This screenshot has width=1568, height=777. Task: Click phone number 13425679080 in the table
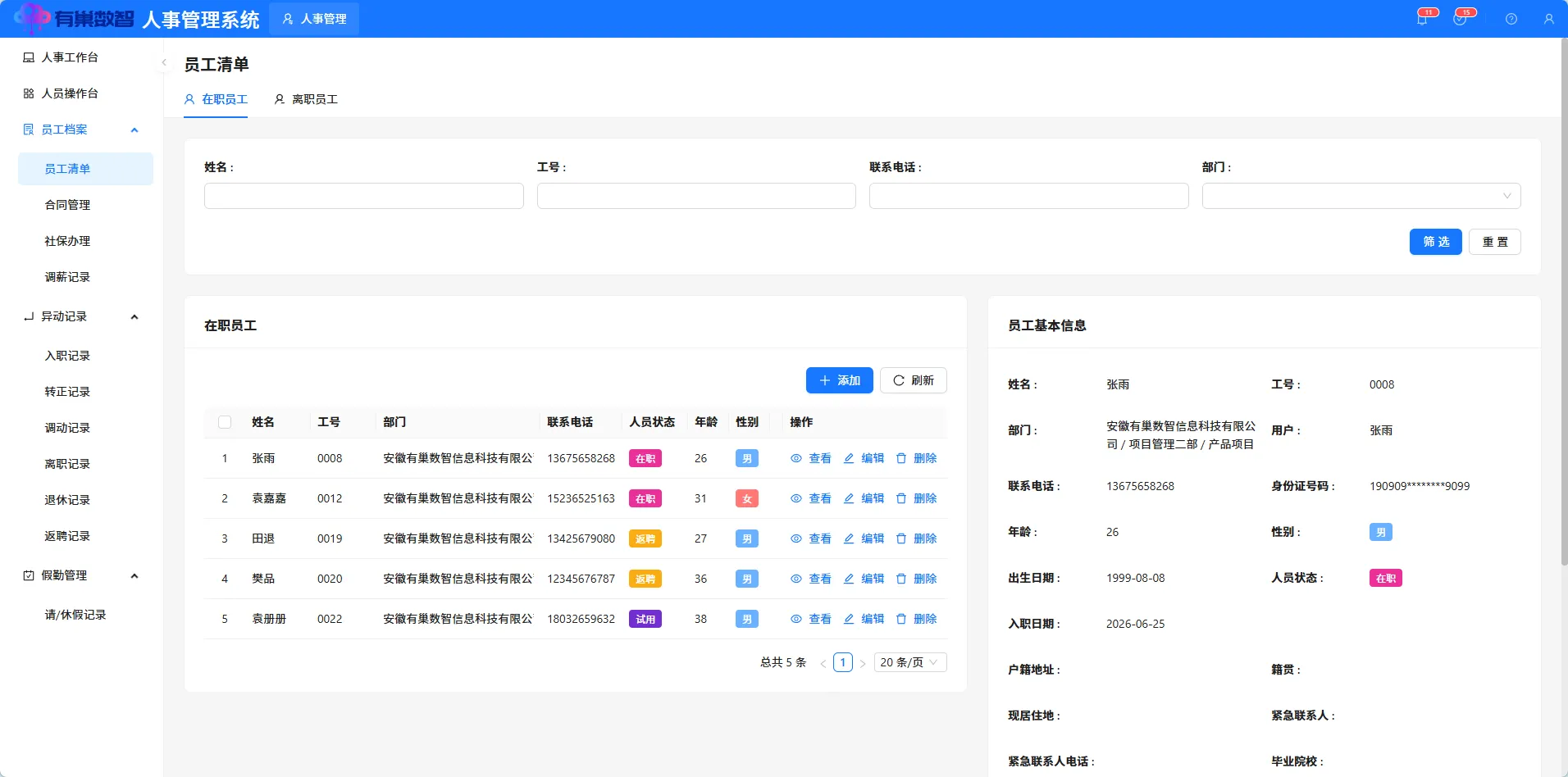(581, 538)
